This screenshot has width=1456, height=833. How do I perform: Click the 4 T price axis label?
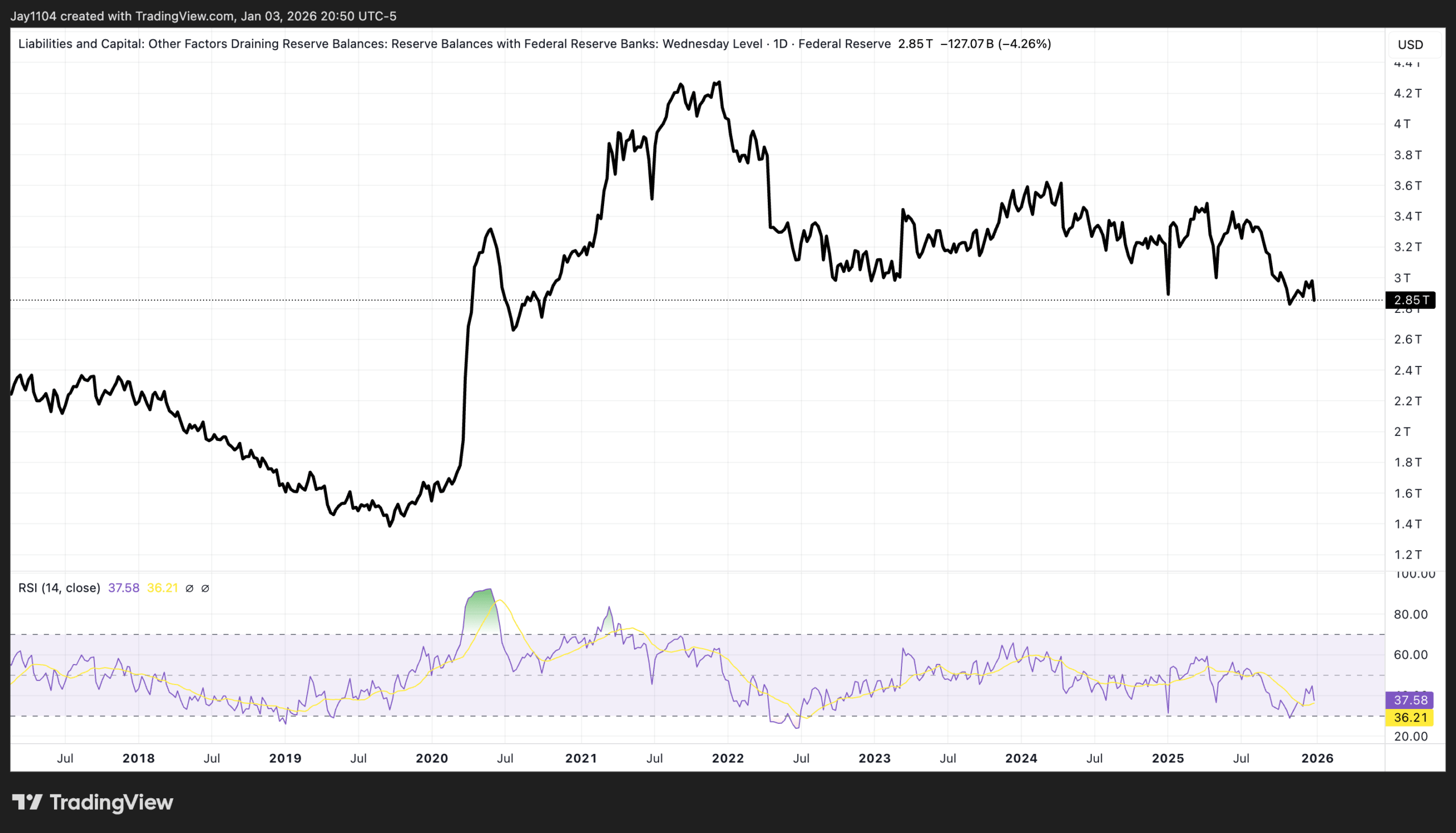pos(1401,124)
